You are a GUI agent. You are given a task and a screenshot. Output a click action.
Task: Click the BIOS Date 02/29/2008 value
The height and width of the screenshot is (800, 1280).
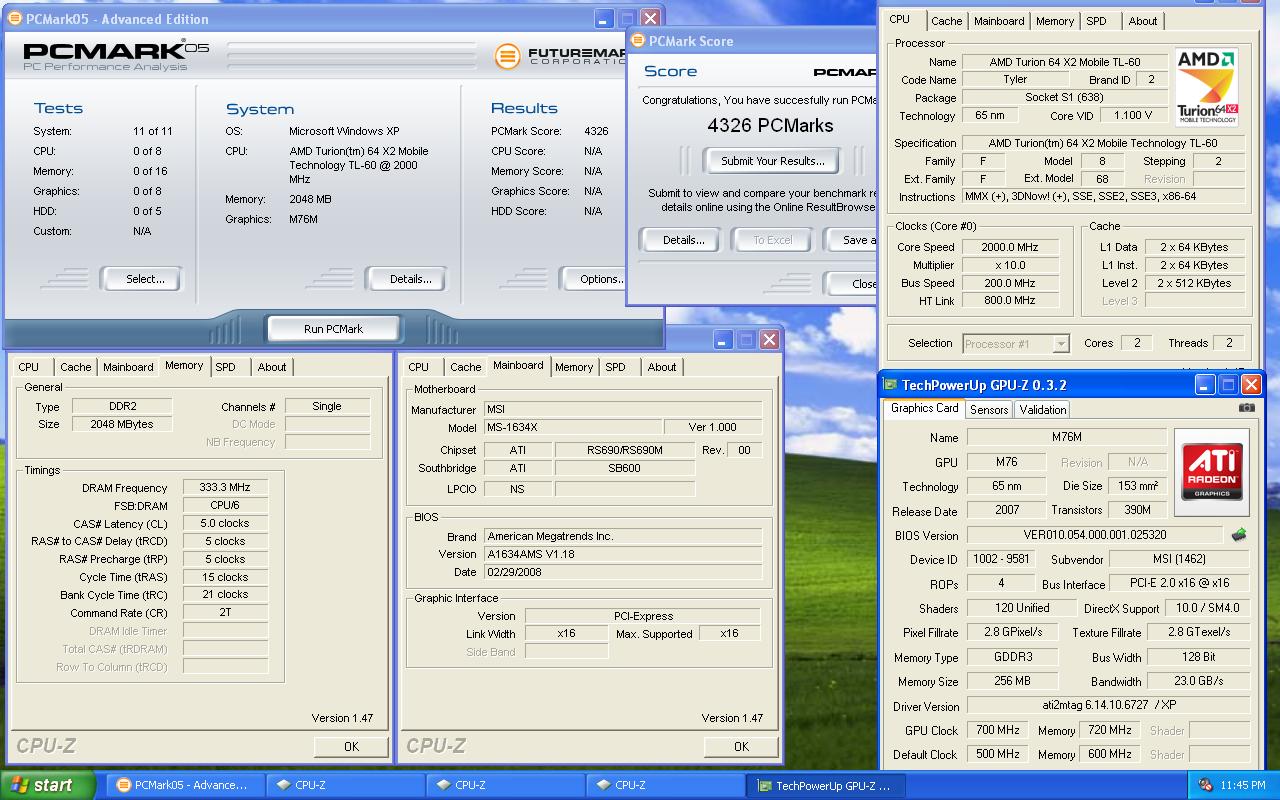(x=623, y=572)
